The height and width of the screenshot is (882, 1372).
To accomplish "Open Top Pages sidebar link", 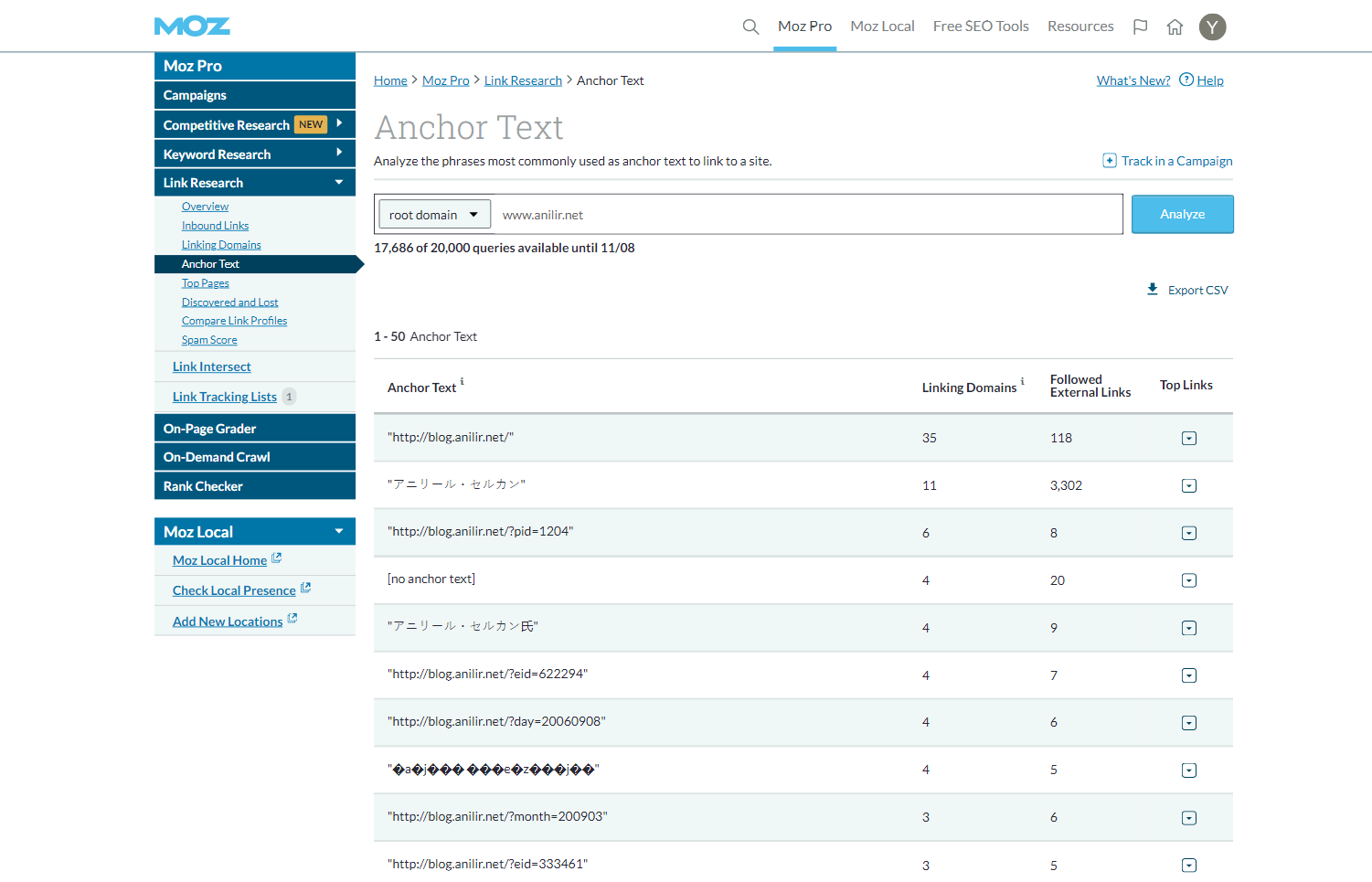I will point(205,283).
